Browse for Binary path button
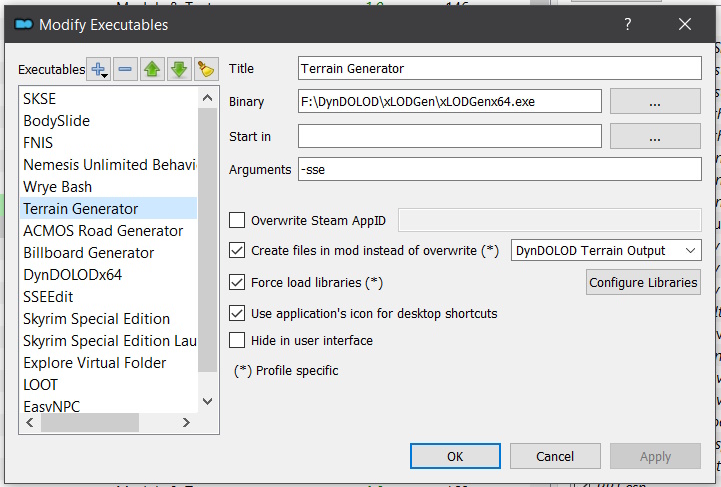The height and width of the screenshot is (487, 721). 655,102
